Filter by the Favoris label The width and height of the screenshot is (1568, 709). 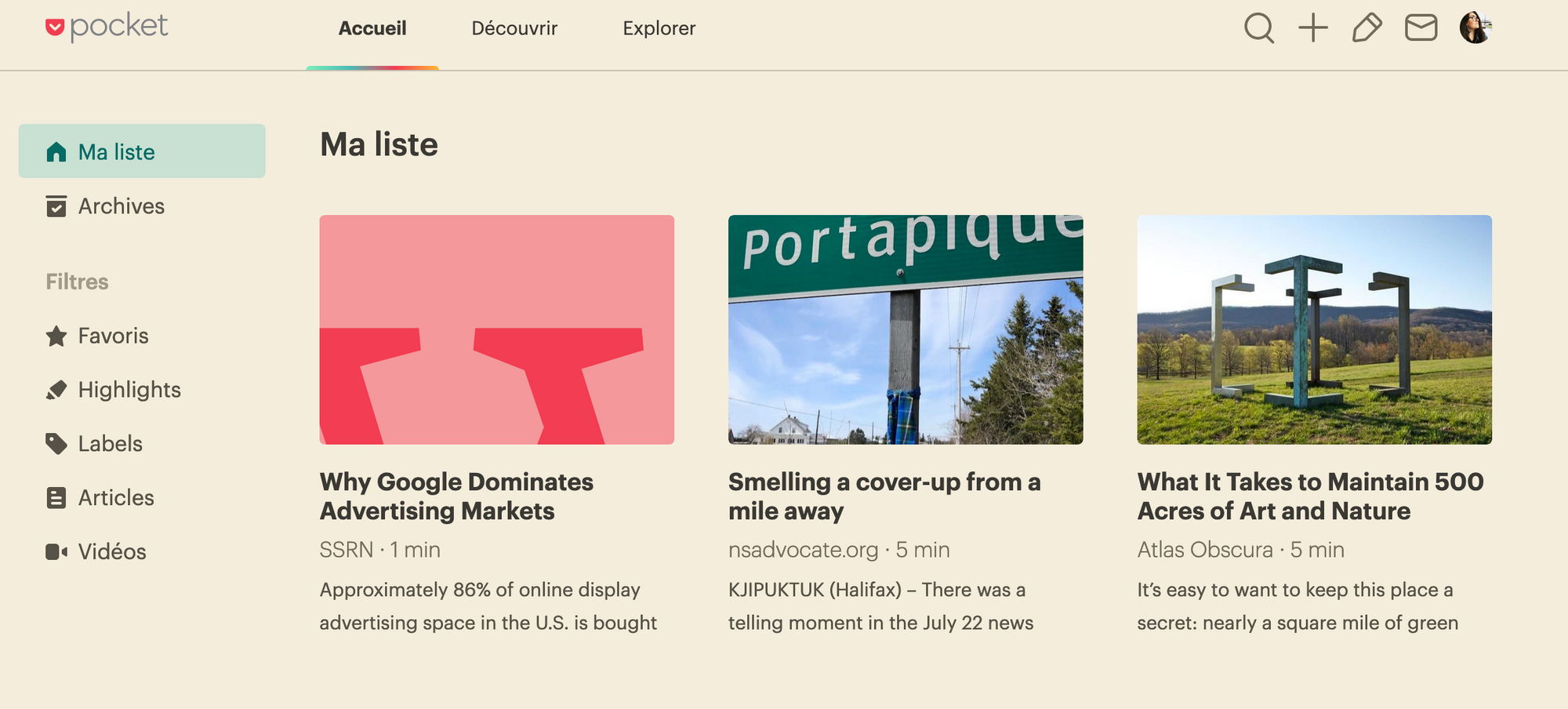point(114,336)
